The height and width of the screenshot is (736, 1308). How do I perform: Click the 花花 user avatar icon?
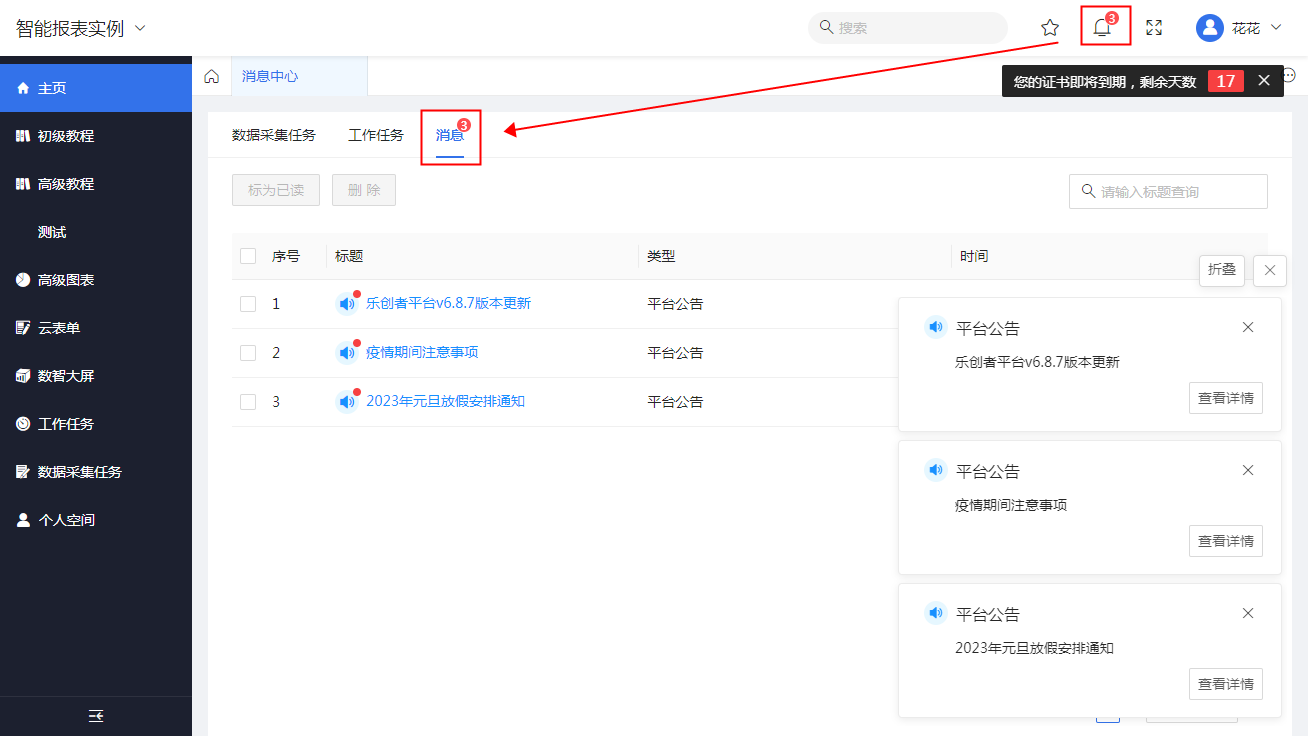[1210, 28]
